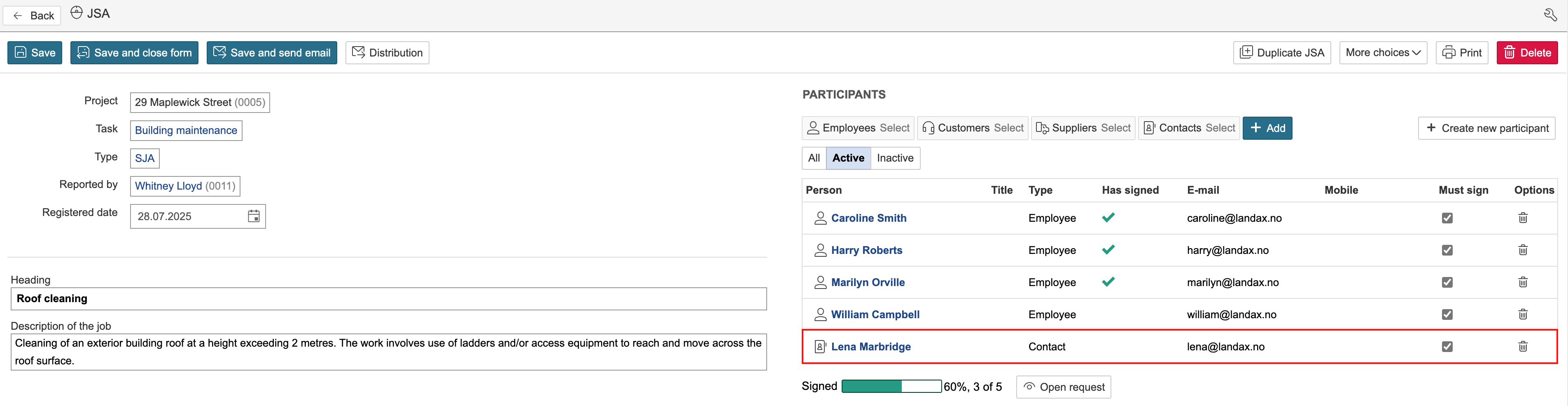Toggle Must sign checkbox for Marilyn Orville
Screen dimensions: 1568x406
[x=1447, y=282]
